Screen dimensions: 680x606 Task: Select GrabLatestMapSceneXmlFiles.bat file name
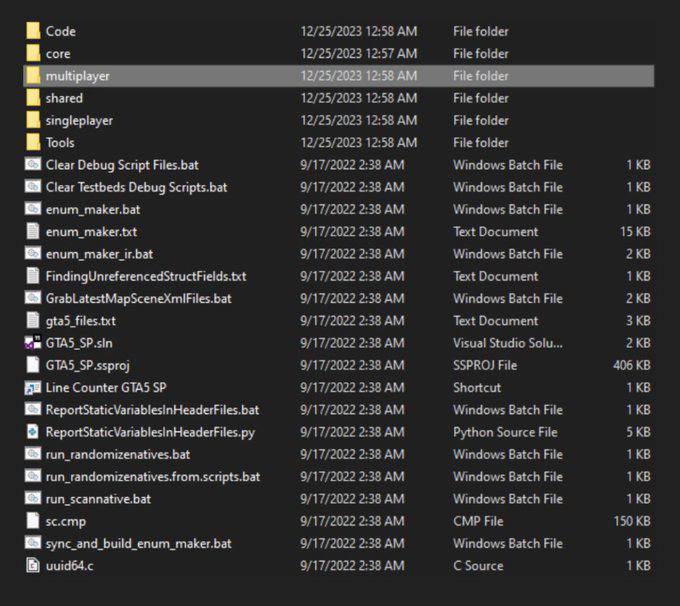(x=138, y=298)
